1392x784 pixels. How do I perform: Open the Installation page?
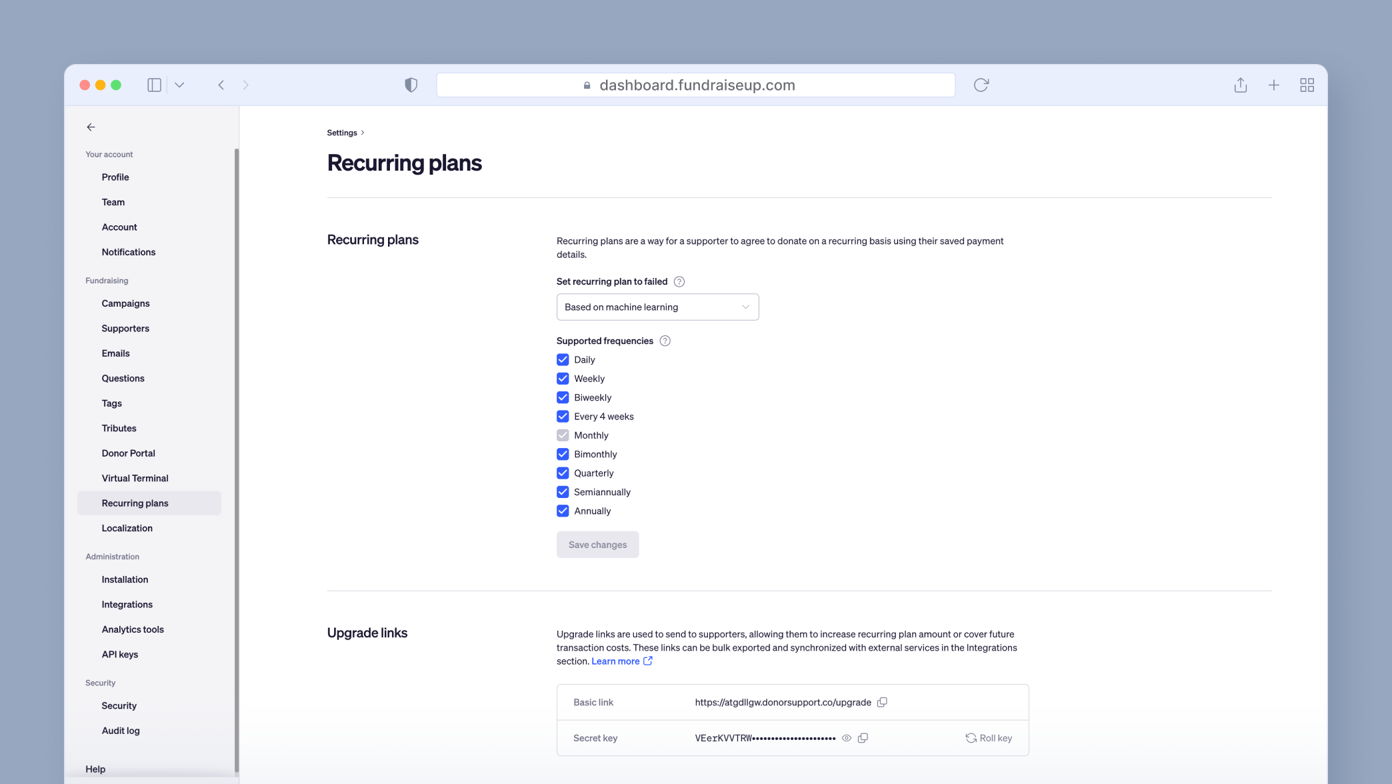click(125, 579)
